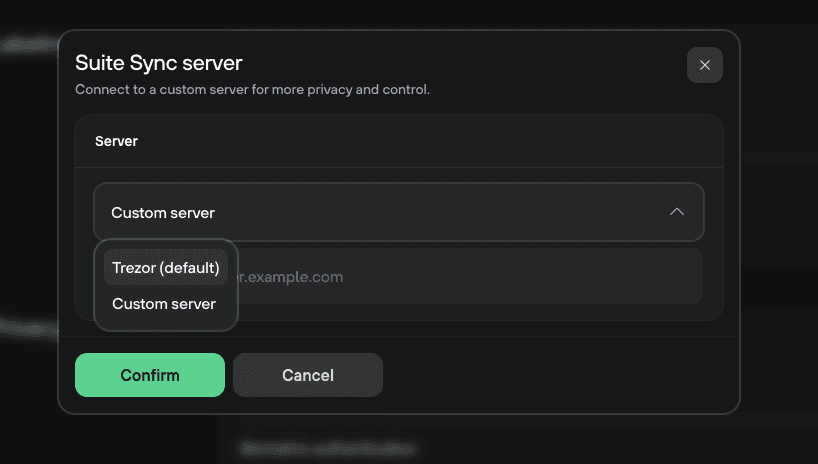The image size is (818, 464).
Task: Close the Suite Sync server dialog
Action: pyautogui.click(x=704, y=65)
